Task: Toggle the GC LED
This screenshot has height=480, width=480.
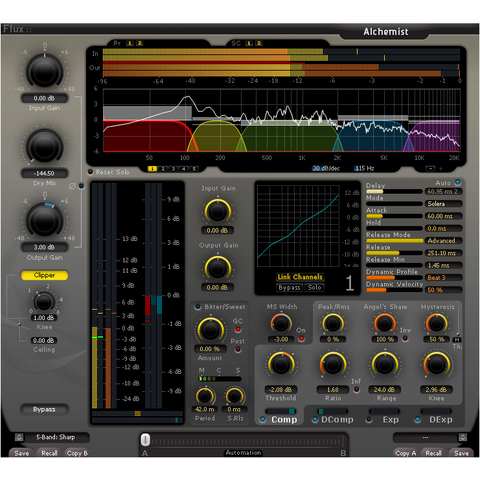Action: [x=238, y=330]
